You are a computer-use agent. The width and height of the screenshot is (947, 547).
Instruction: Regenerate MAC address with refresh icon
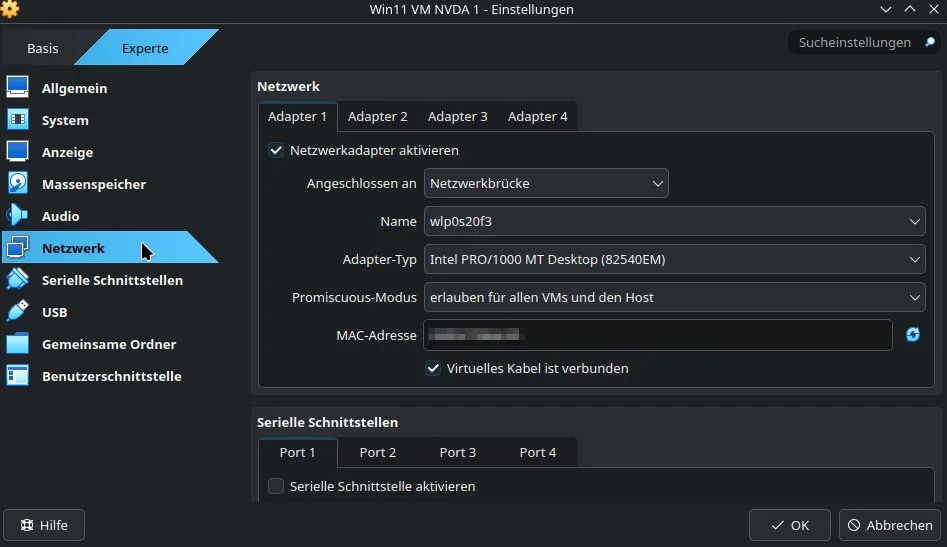[x=913, y=334]
